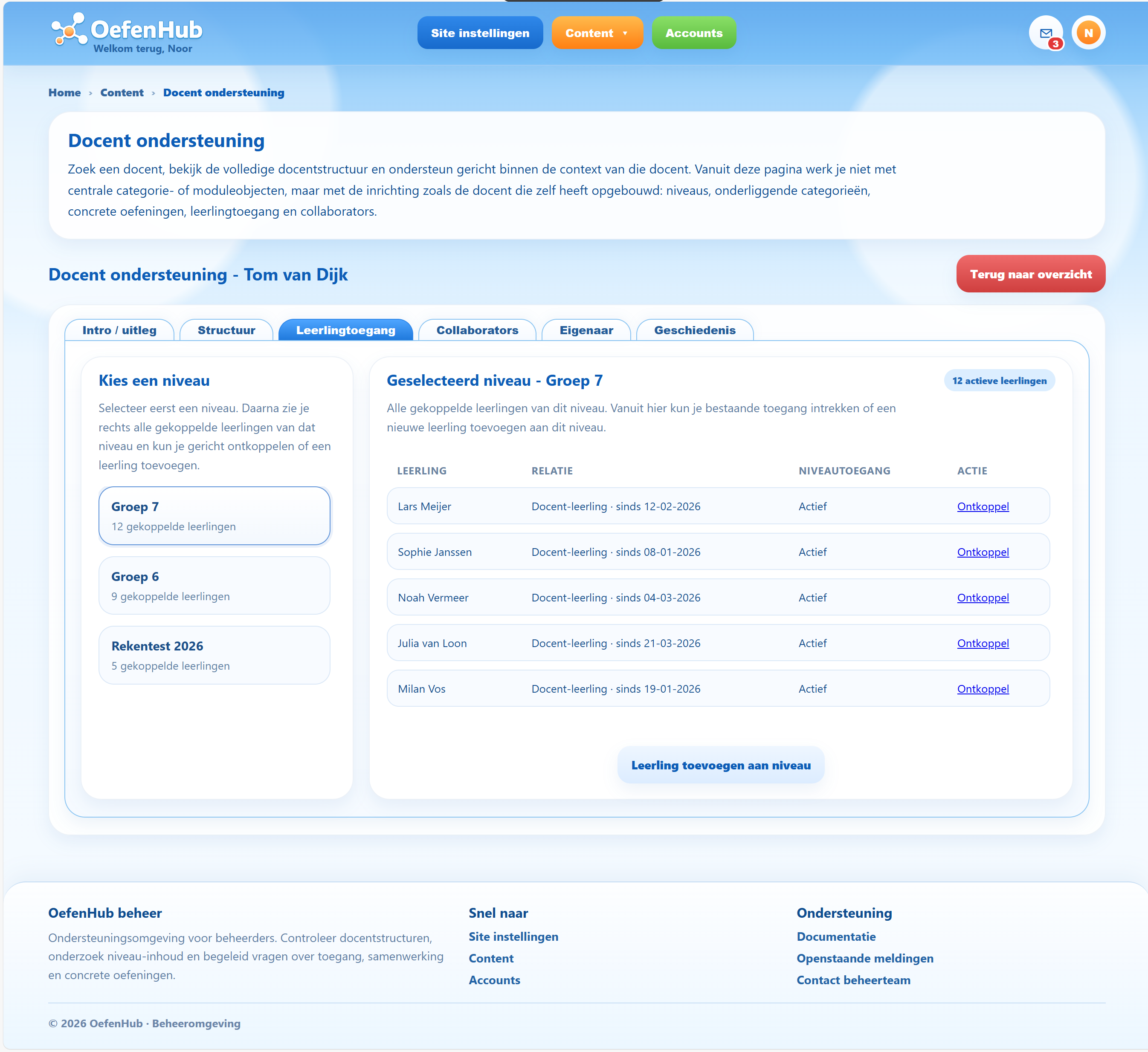Click relation text sinds 04-03-2026
This screenshot has height=1052, width=1148.
658,597
